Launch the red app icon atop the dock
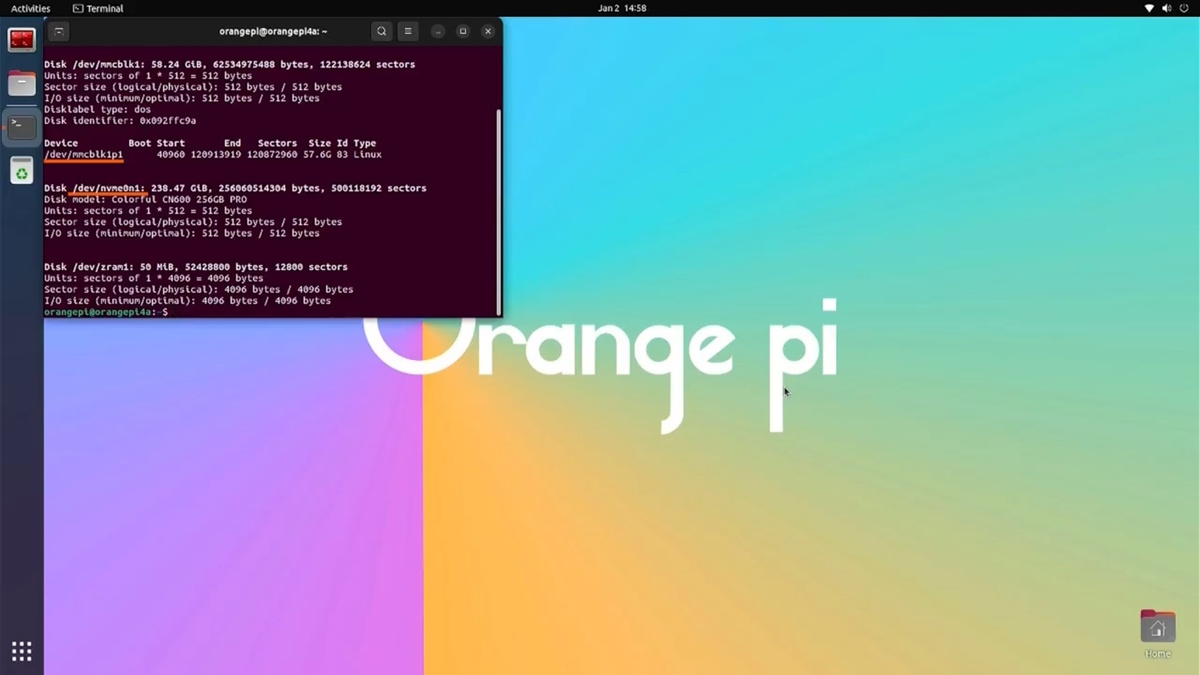1200x675 pixels. click(22, 40)
